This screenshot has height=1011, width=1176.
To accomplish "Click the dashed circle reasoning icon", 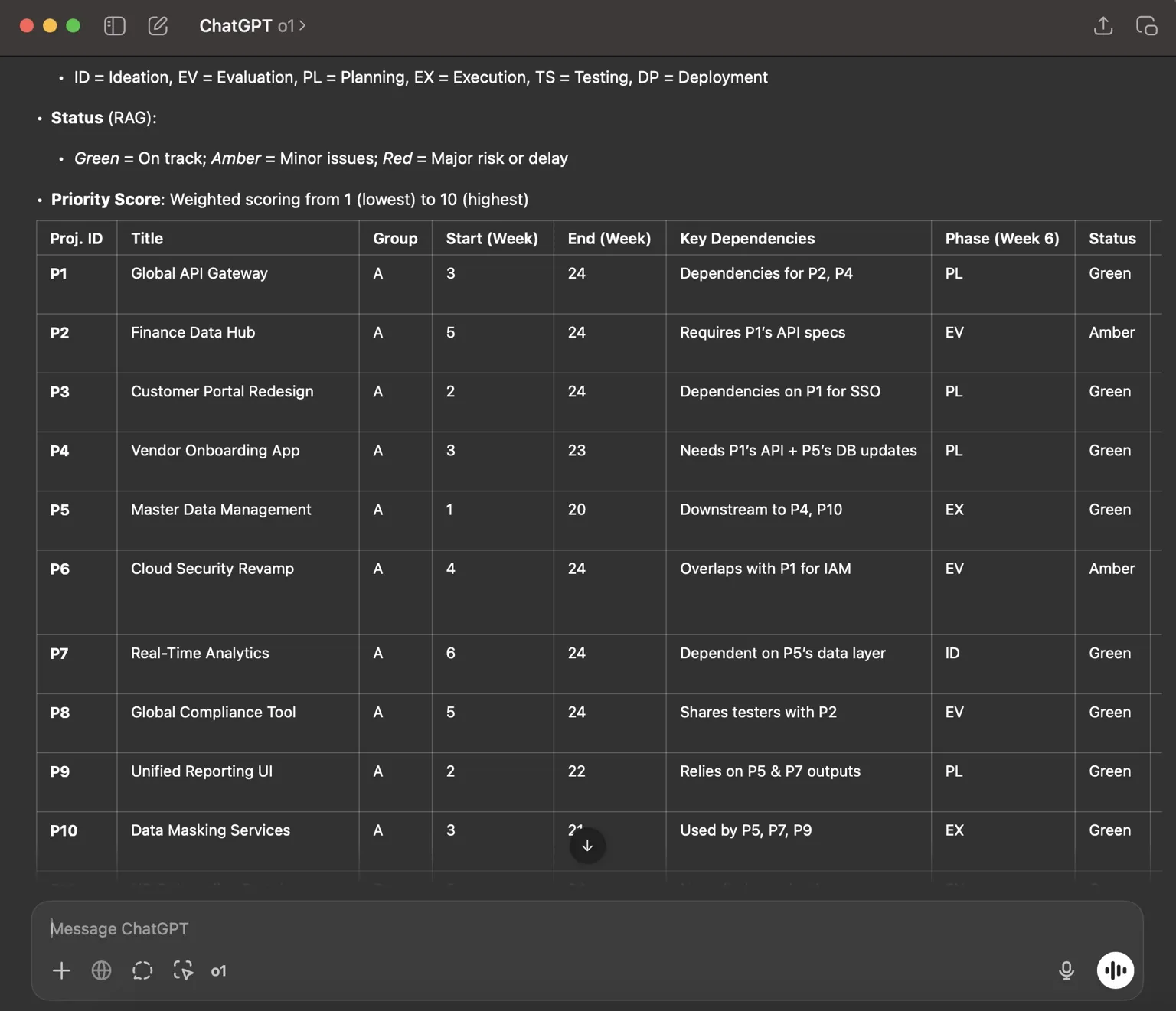I will tap(142, 970).
